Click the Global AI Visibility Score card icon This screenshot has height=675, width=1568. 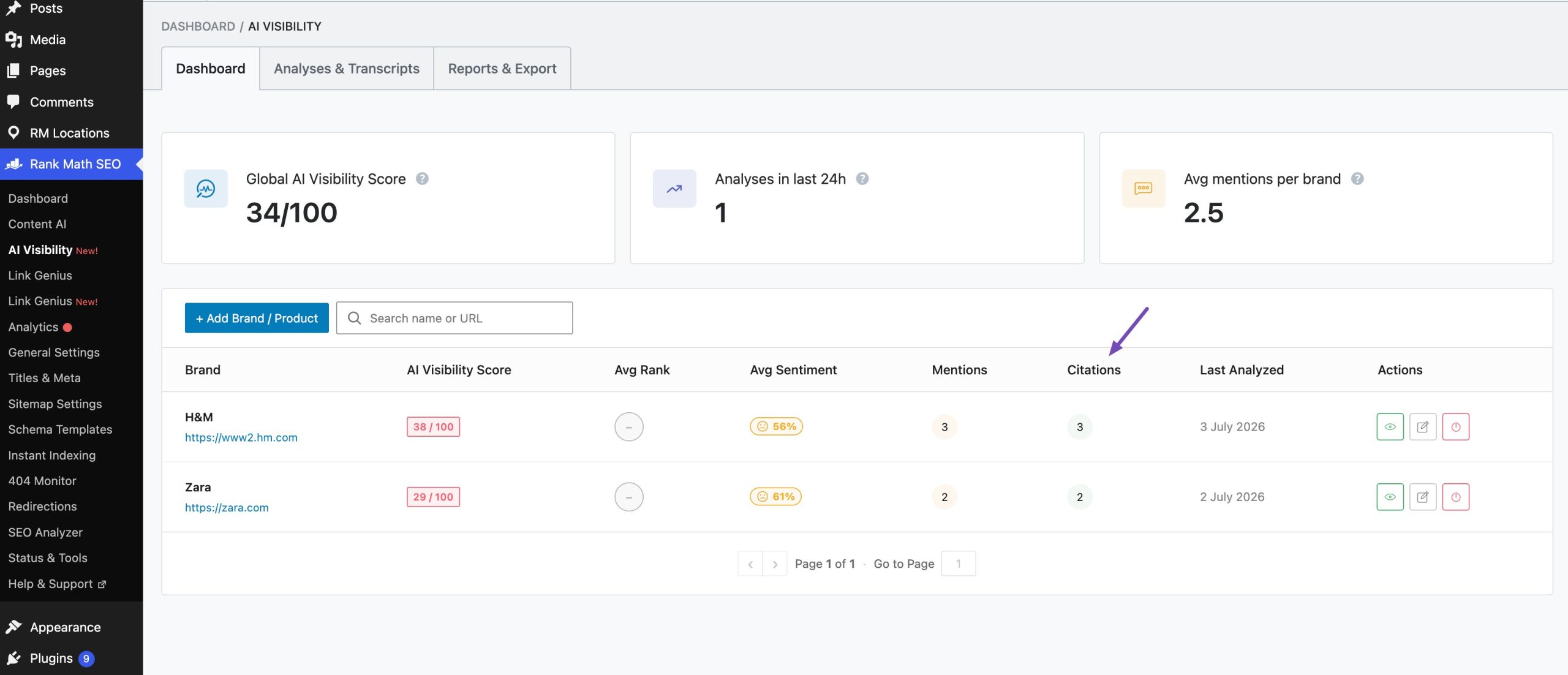pyautogui.click(x=206, y=189)
